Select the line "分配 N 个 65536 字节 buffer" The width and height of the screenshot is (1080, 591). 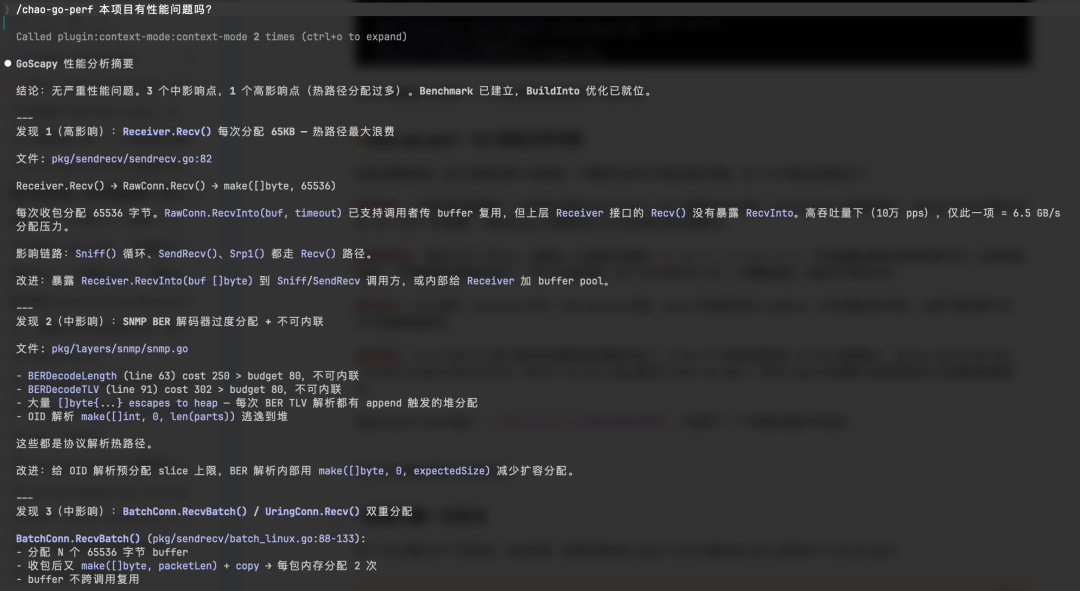pos(108,552)
